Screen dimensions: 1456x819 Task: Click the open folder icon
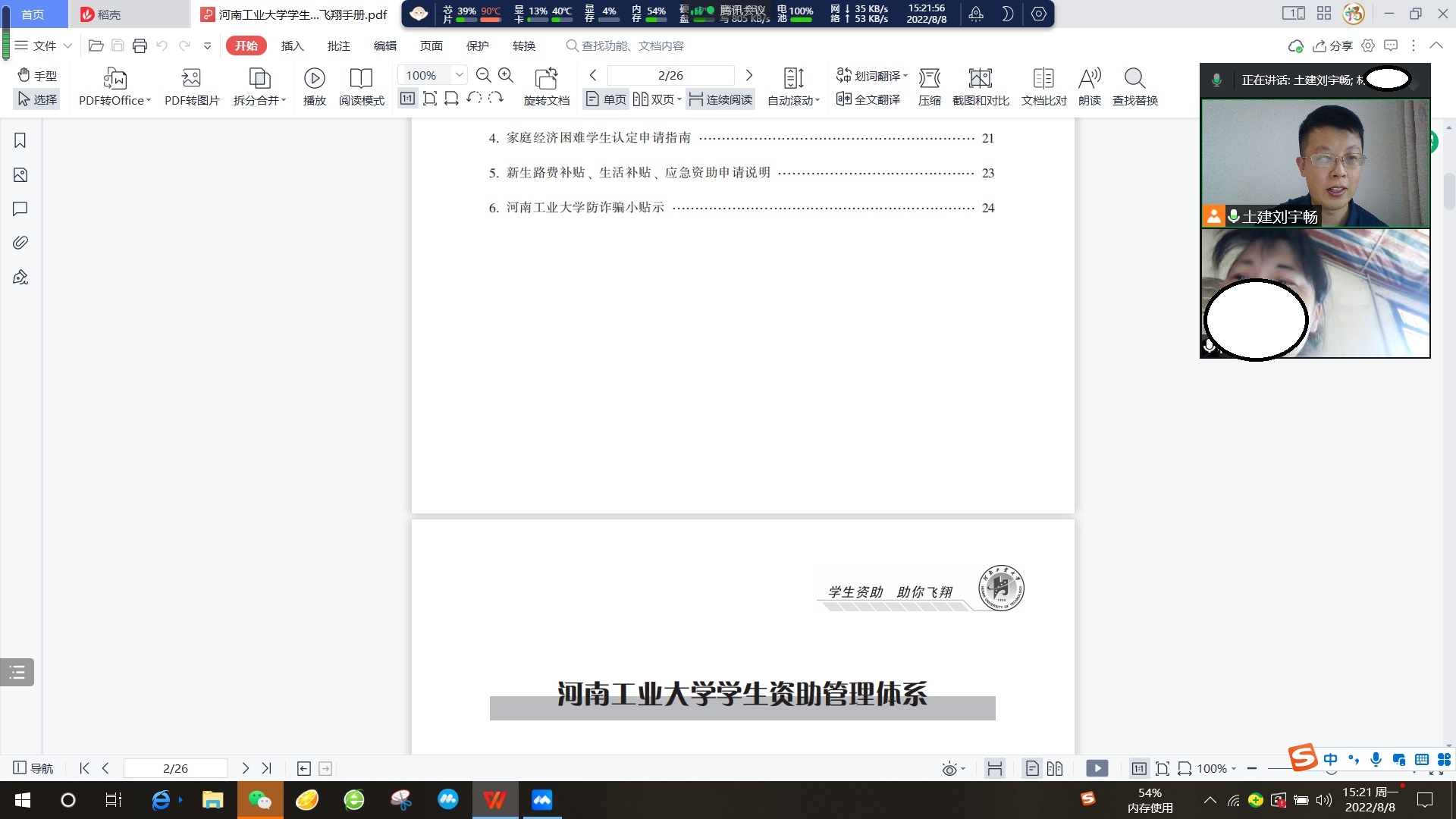(x=96, y=45)
